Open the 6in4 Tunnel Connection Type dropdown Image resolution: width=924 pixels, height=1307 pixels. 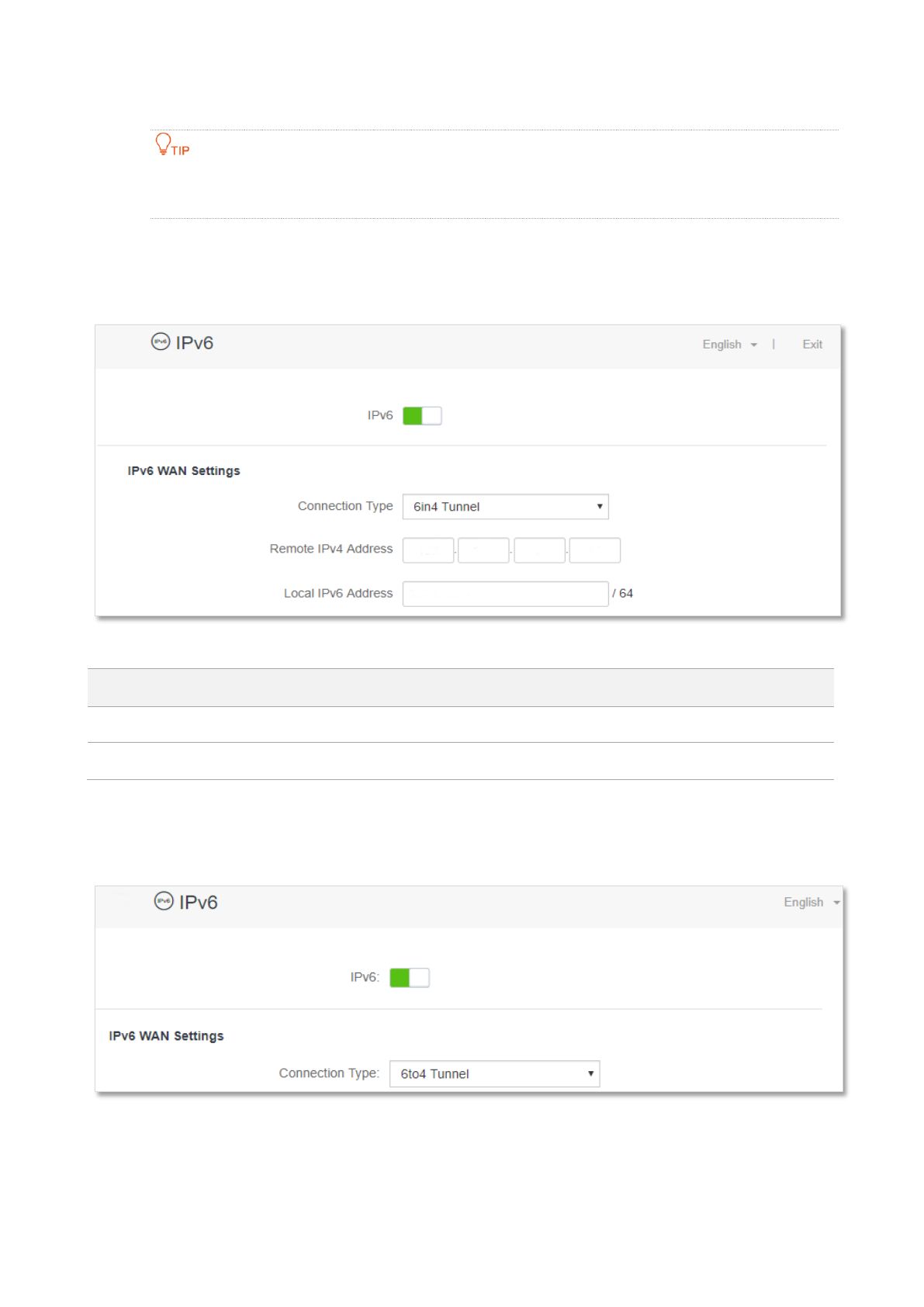(505, 507)
